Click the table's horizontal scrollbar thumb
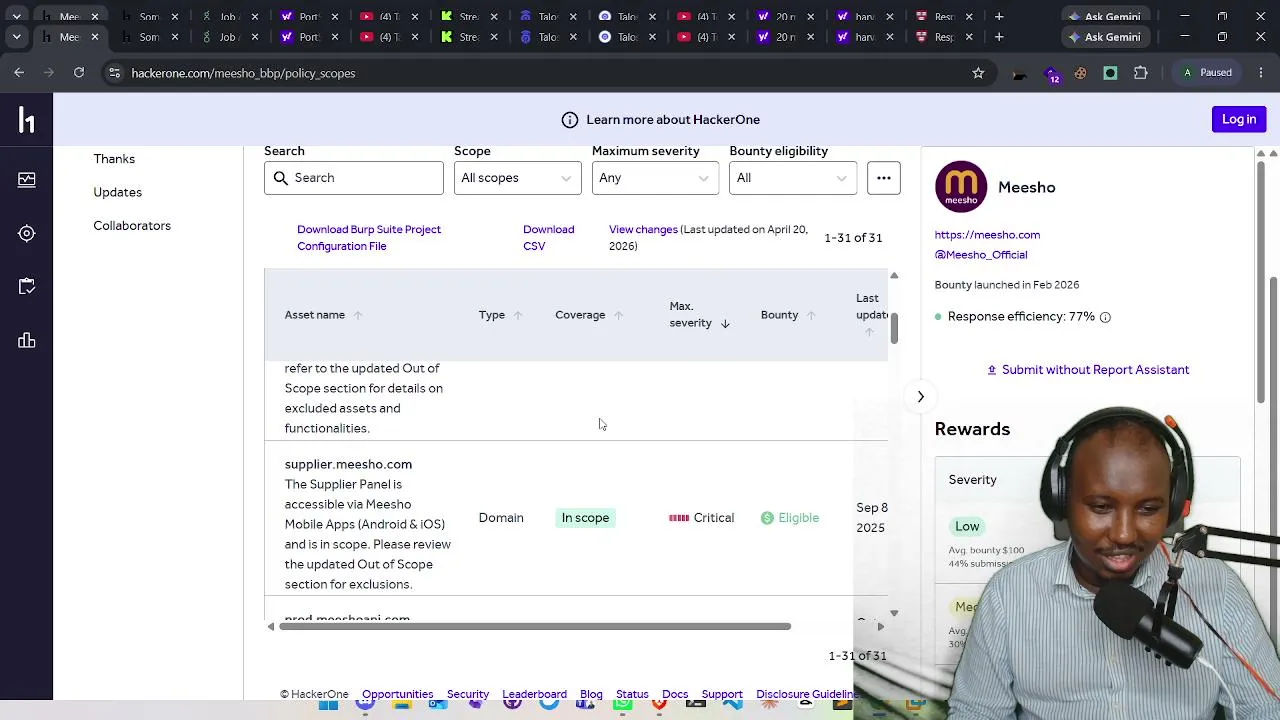1280x720 pixels. 535,627
